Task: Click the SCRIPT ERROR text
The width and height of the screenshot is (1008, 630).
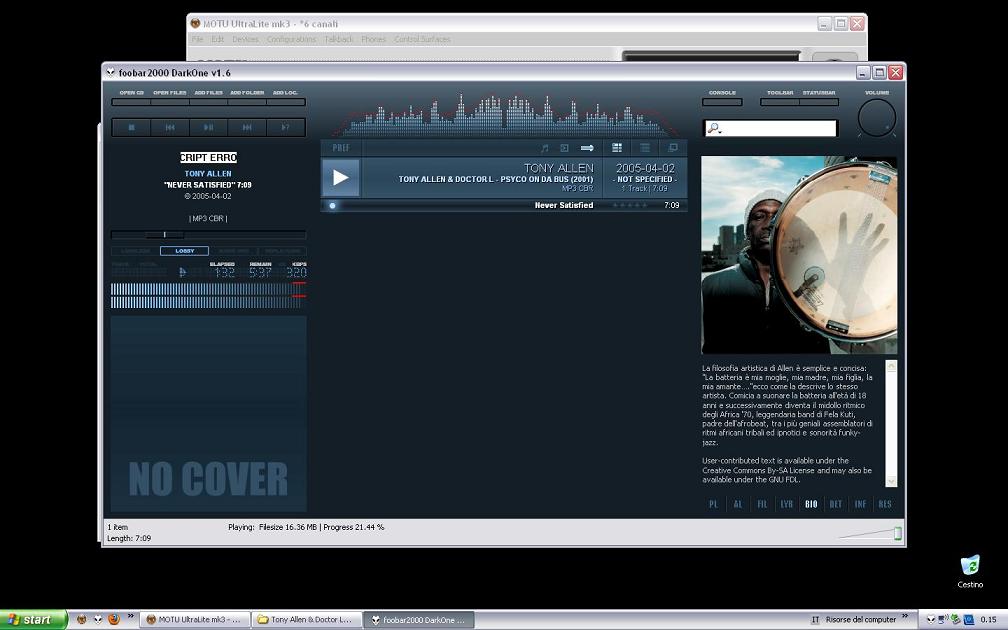Action: pos(208,158)
